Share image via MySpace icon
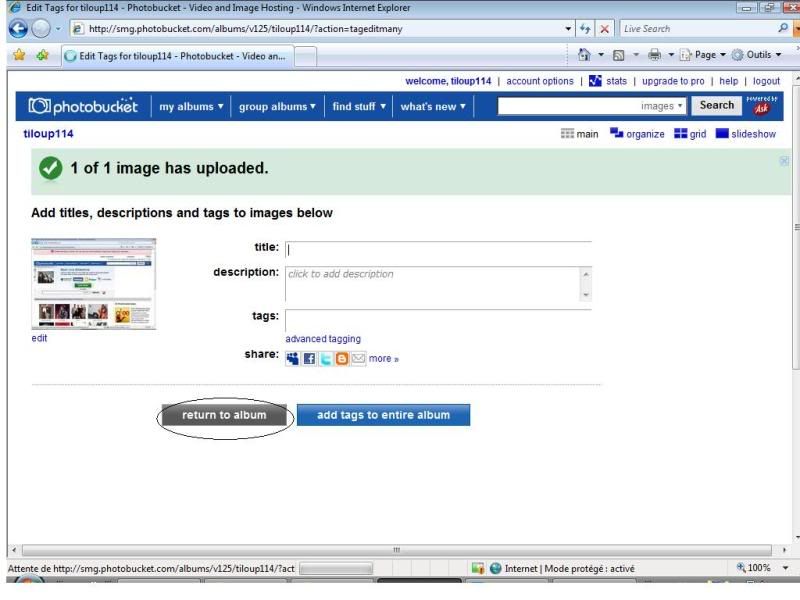This screenshot has width=800, height=600. pyautogui.click(x=292, y=359)
